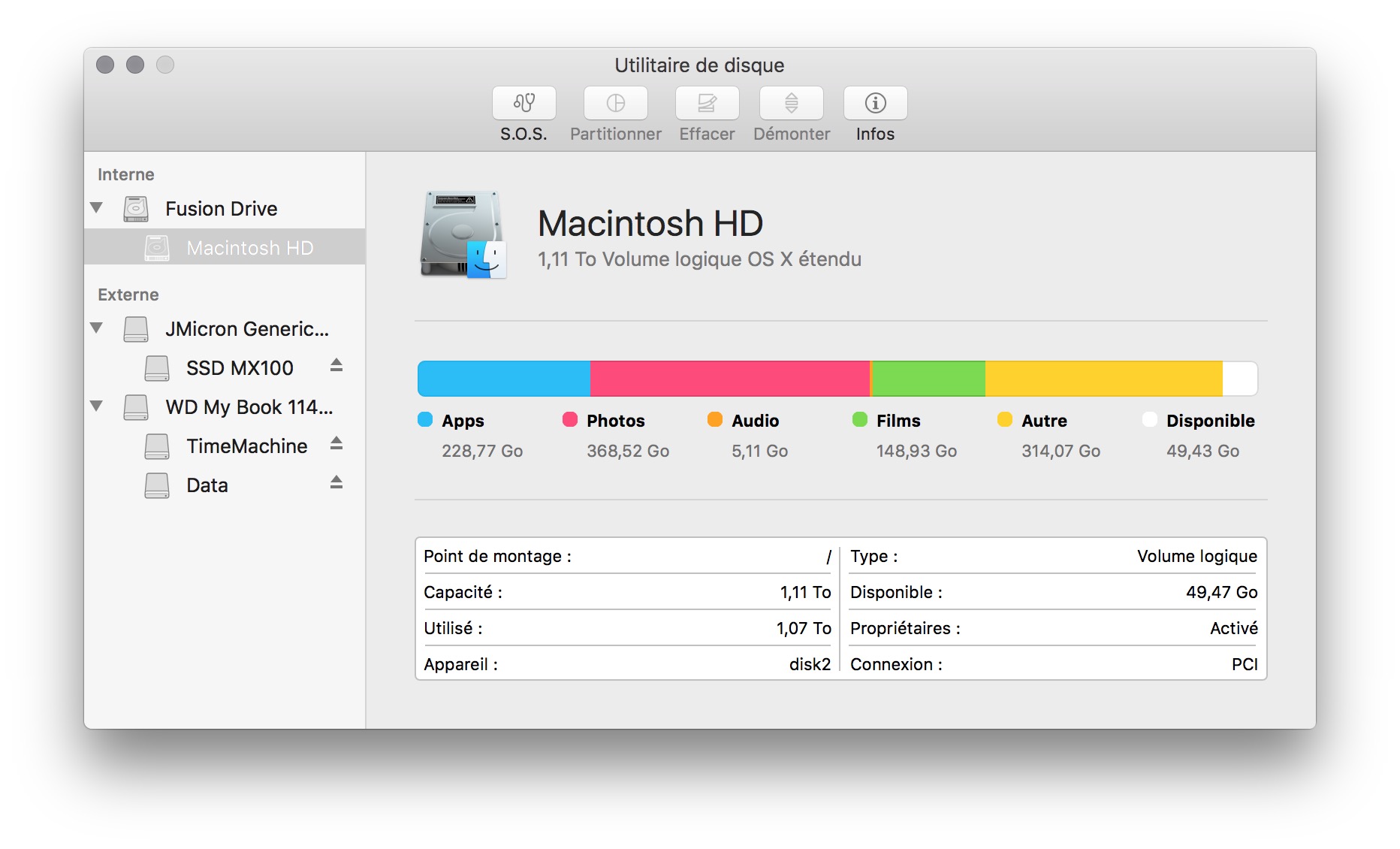Click the Interne section header
Image resolution: width=1400 pixels, height=849 pixels.
[x=126, y=174]
